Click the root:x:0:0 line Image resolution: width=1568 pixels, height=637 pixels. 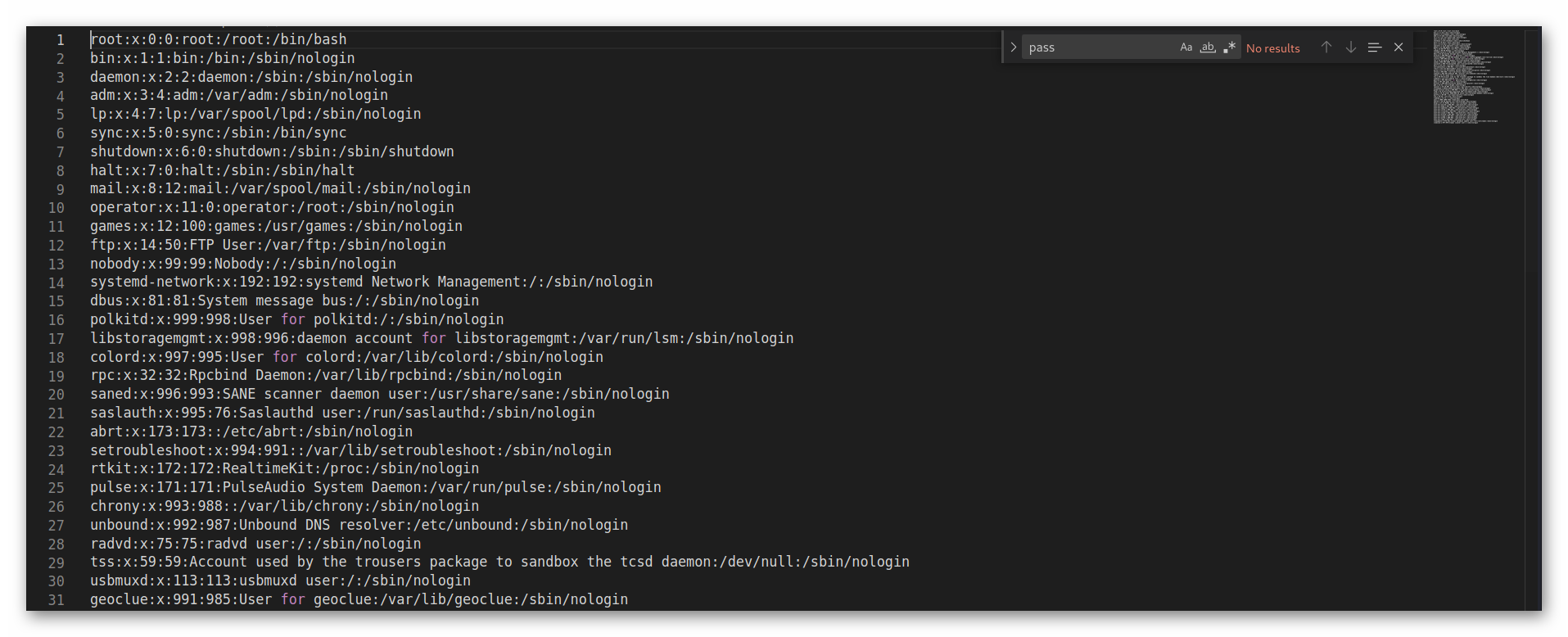pyautogui.click(x=219, y=39)
